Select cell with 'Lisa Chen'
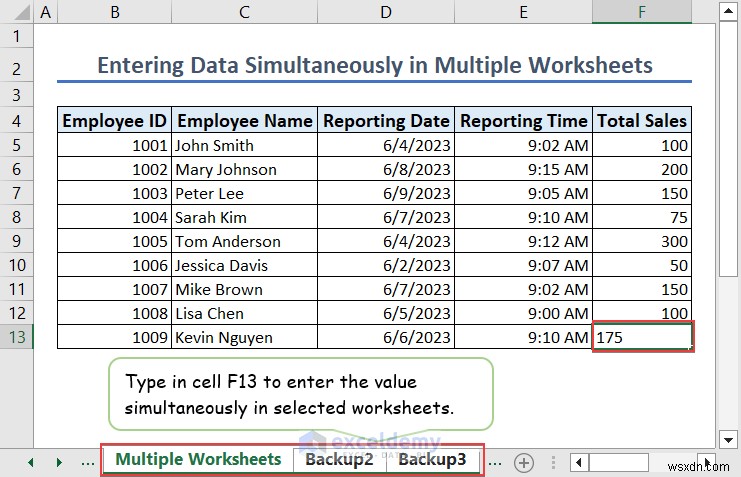This screenshot has height=477, width=741. (244, 313)
